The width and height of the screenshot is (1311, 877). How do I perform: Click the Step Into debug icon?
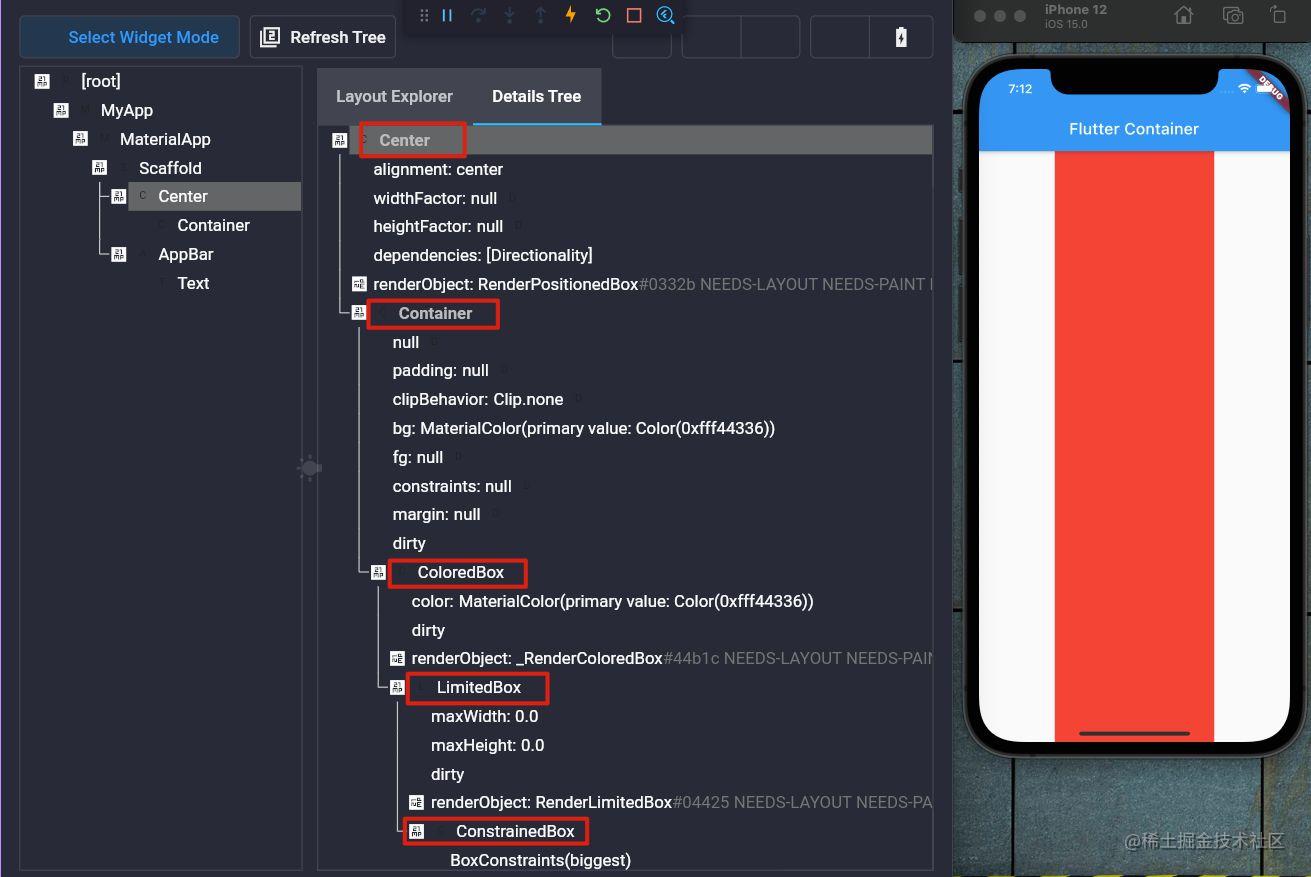pos(509,15)
